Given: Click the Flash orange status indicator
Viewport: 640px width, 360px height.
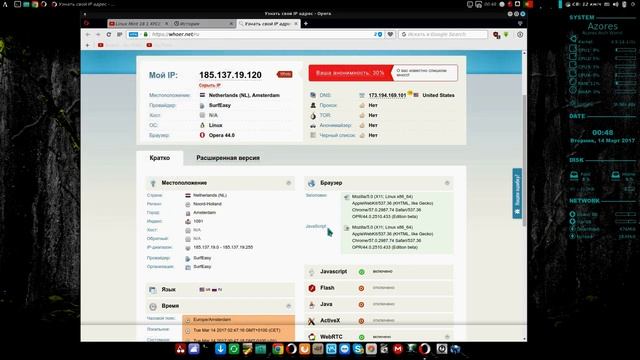Looking at the screenshot, I should click(x=362, y=288).
